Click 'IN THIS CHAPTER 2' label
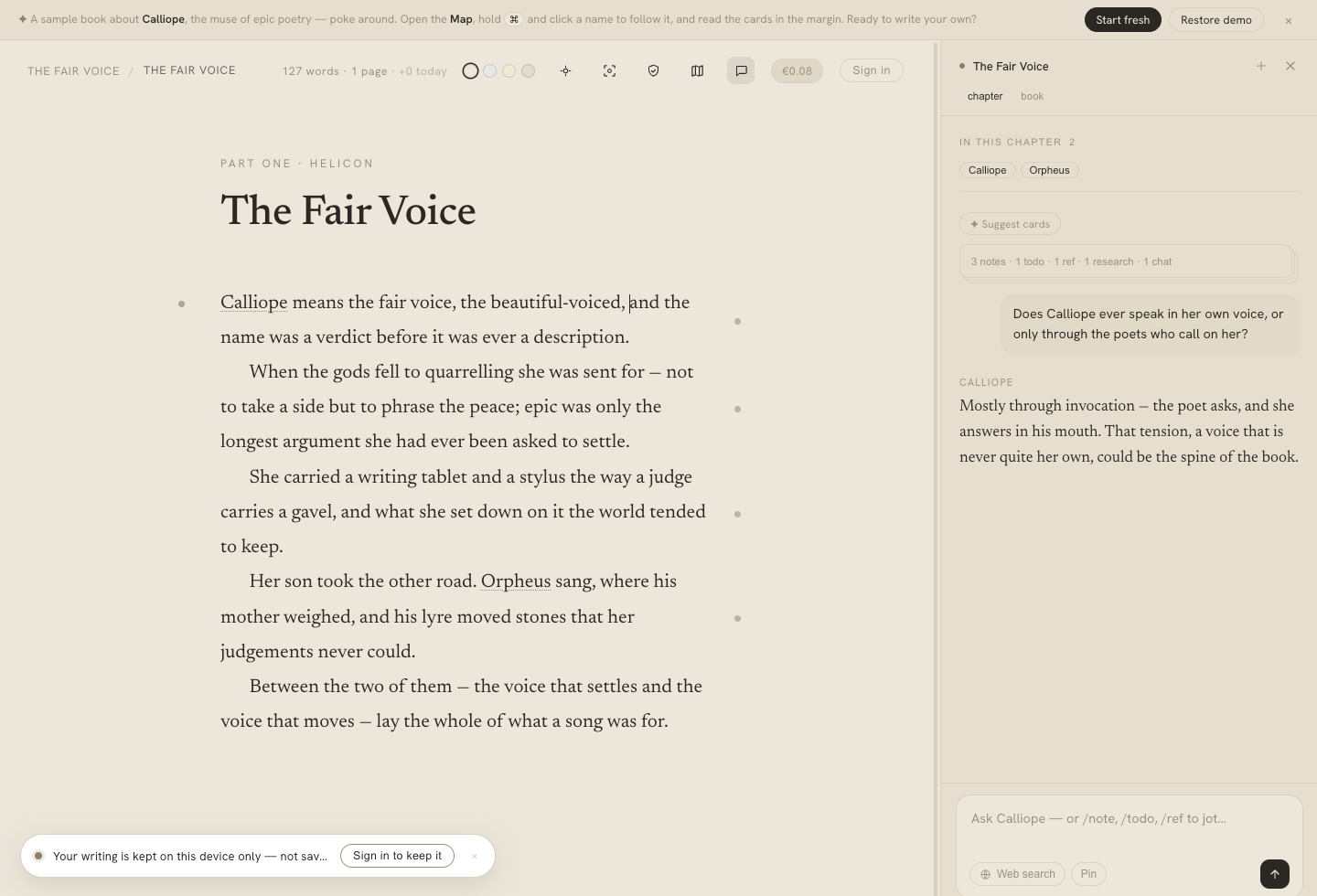 [1017, 142]
